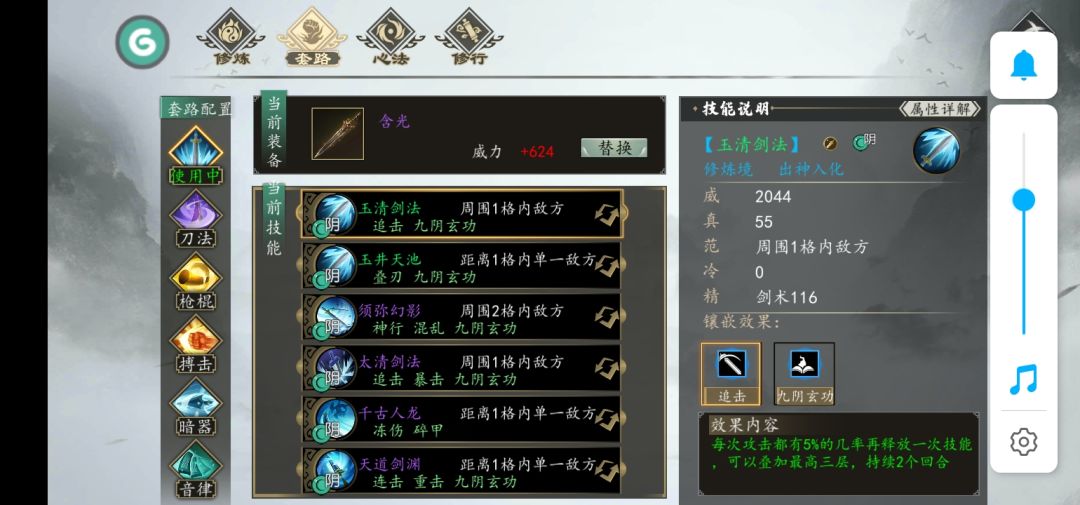The image size is (1080, 505).
Task: Select the 刀法 weapon category icon
Action: point(196,218)
